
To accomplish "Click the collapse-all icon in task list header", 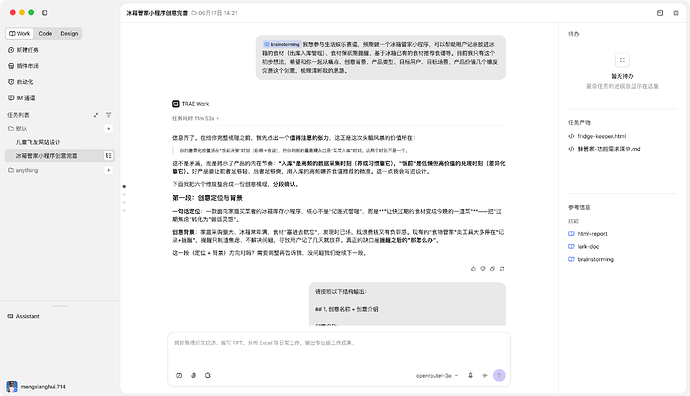I will (x=96, y=115).
